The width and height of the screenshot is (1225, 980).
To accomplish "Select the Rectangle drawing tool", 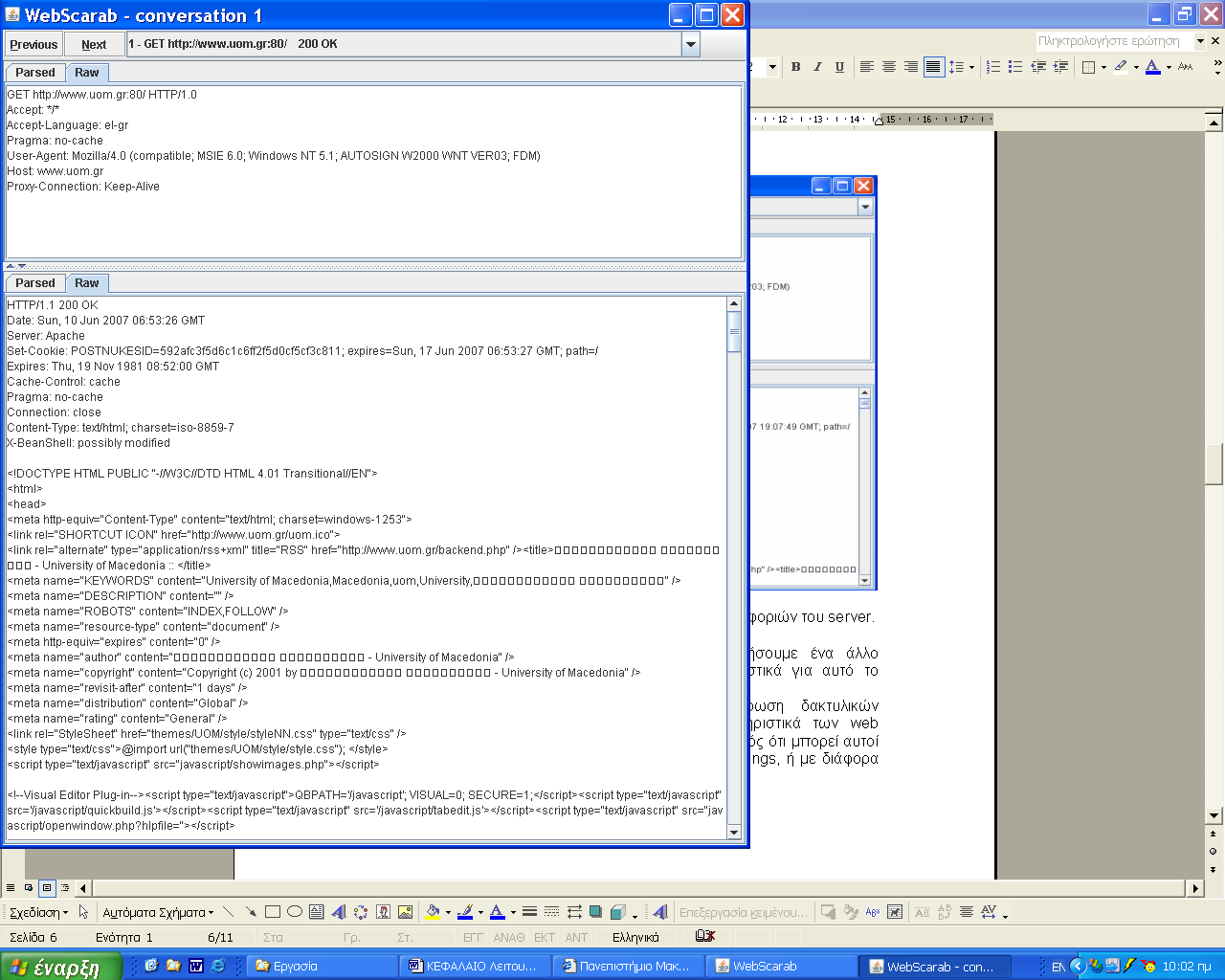I will (x=273, y=912).
